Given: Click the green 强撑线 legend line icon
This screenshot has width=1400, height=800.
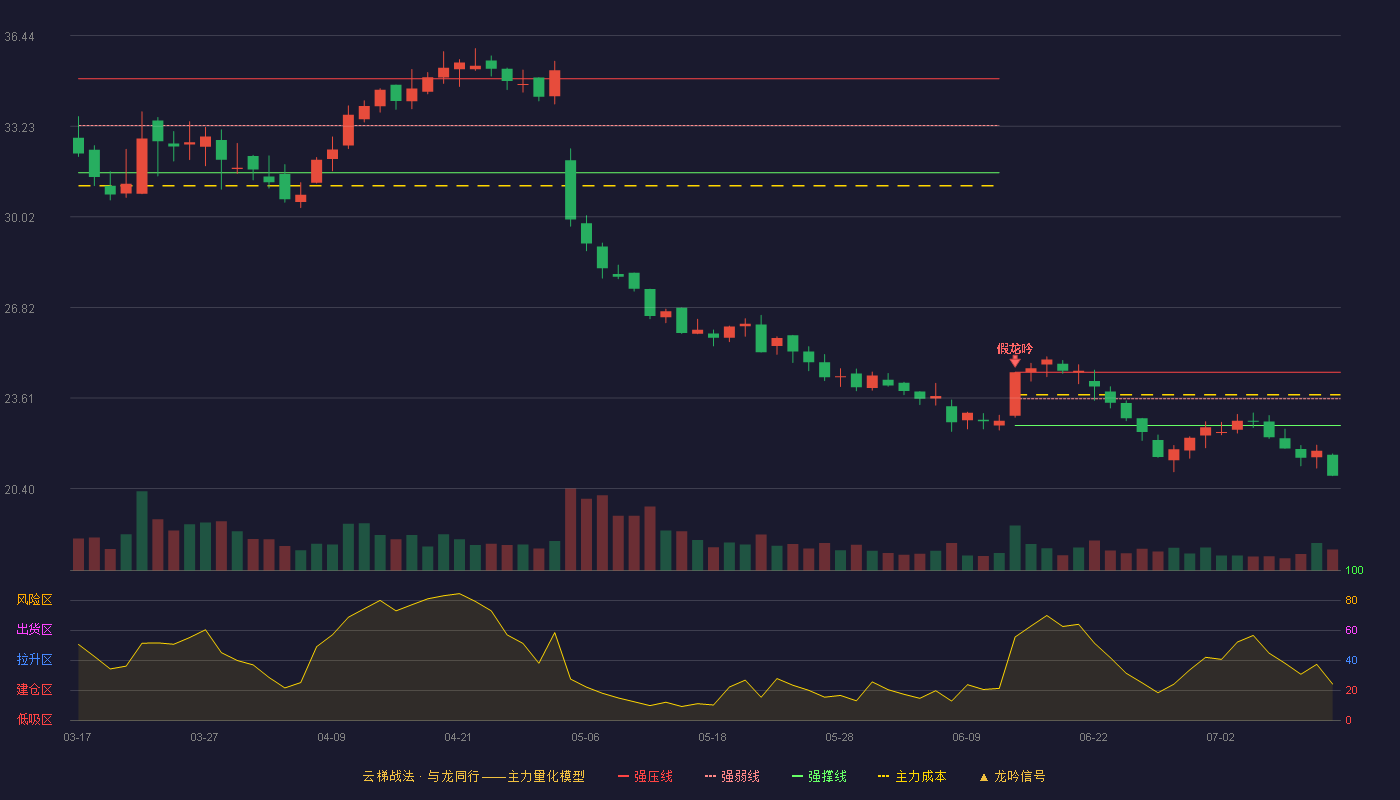Looking at the screenshot, I should click(x=797, y=776).
